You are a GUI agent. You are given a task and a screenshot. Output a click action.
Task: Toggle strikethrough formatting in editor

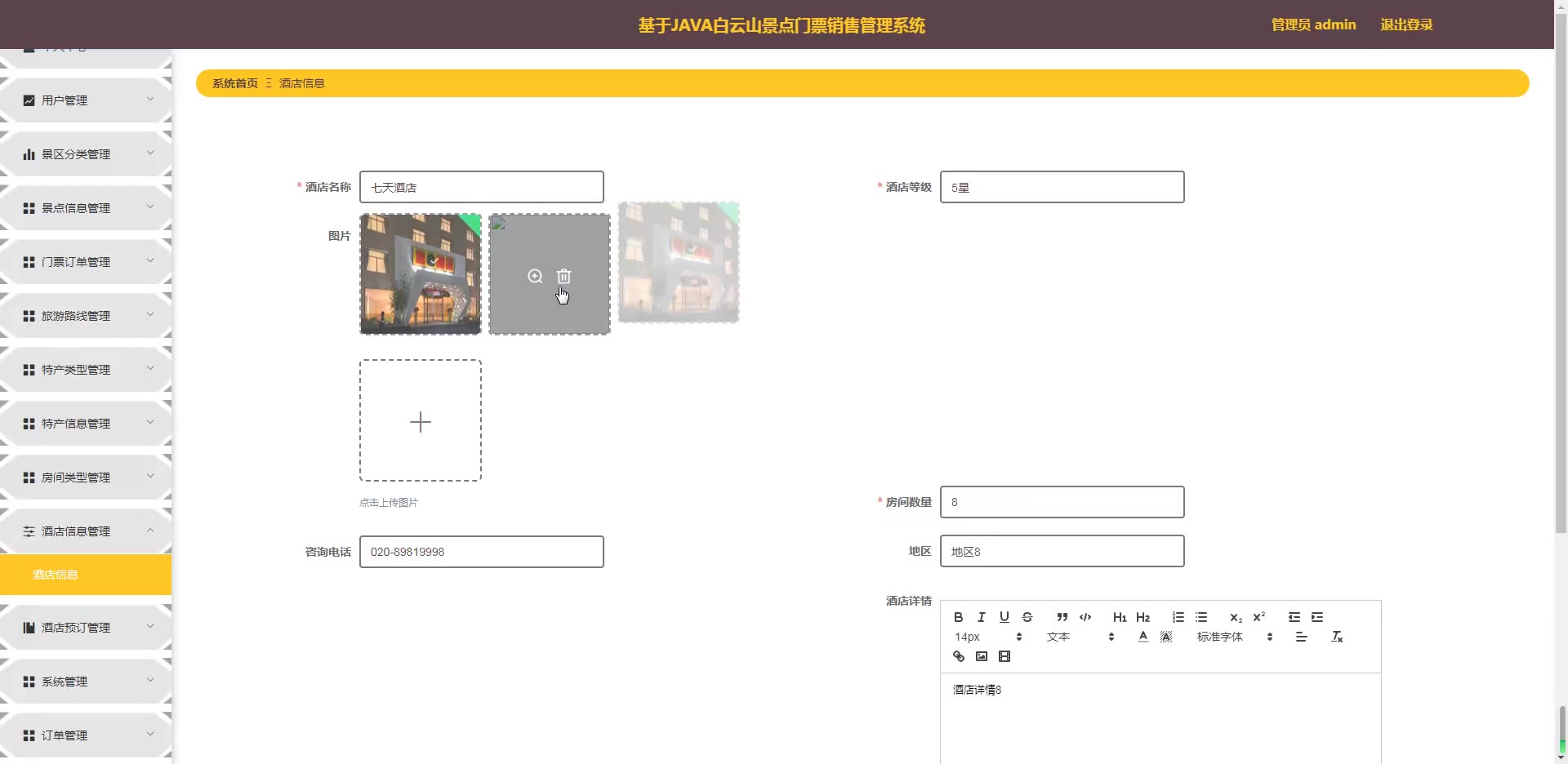pos(1027,617)
